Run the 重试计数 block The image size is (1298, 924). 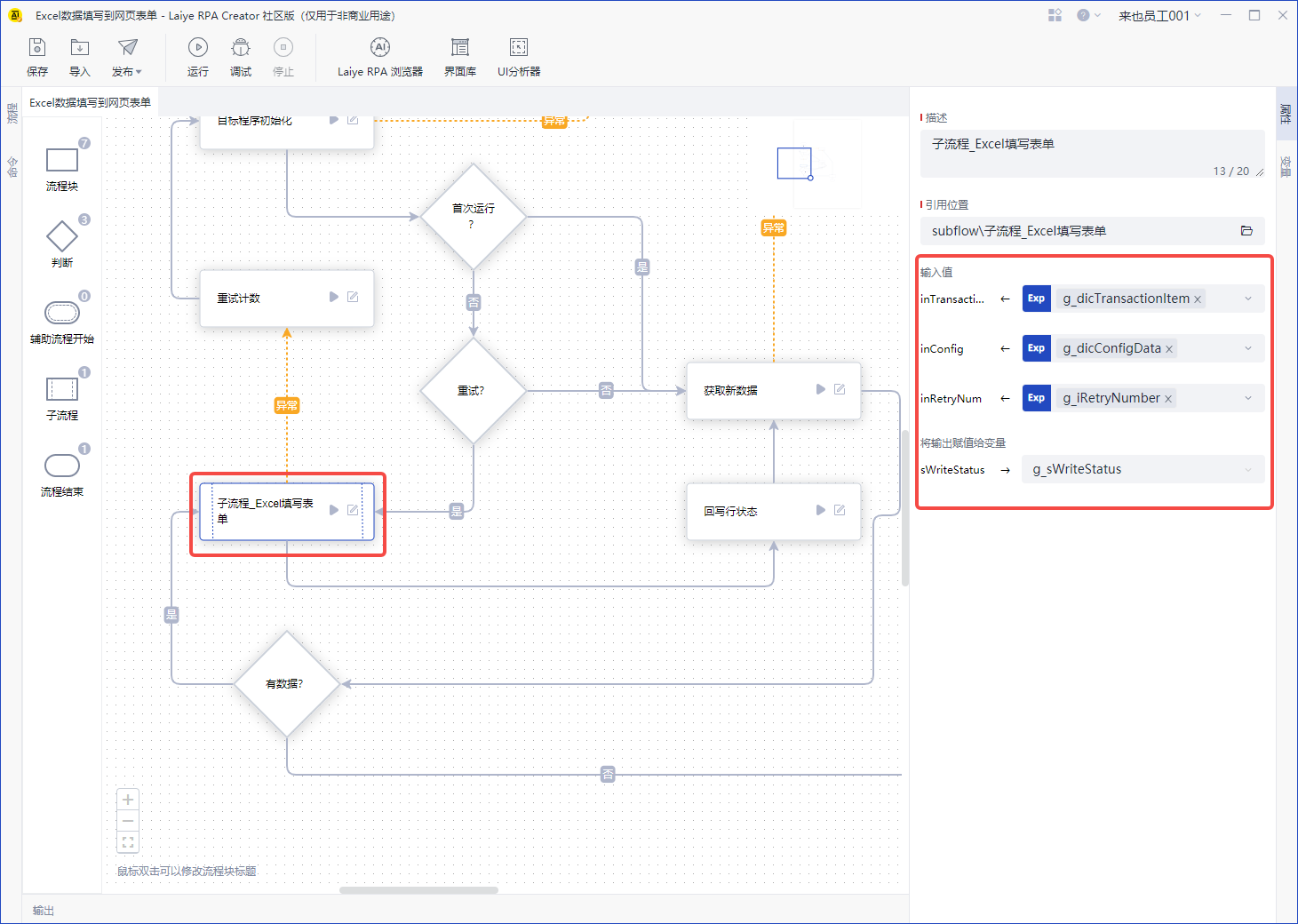click(334, 297)
